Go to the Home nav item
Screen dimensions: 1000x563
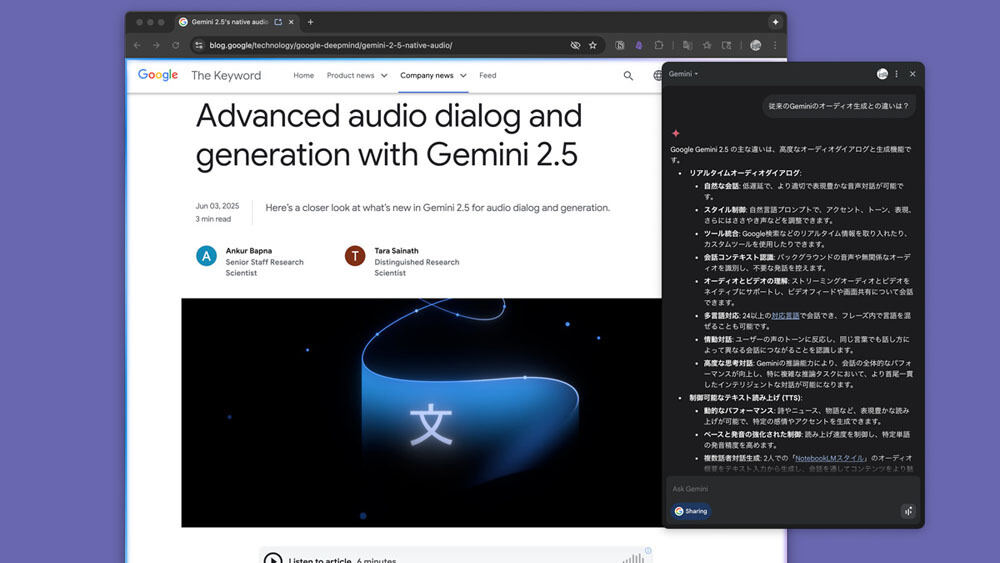(x=304, y=75)
